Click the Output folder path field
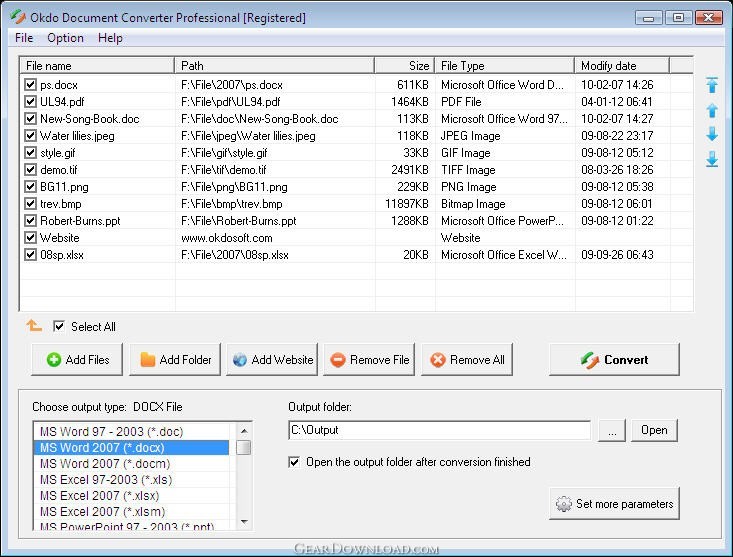This screenshot has width=733, height=557. coord(442,430)
